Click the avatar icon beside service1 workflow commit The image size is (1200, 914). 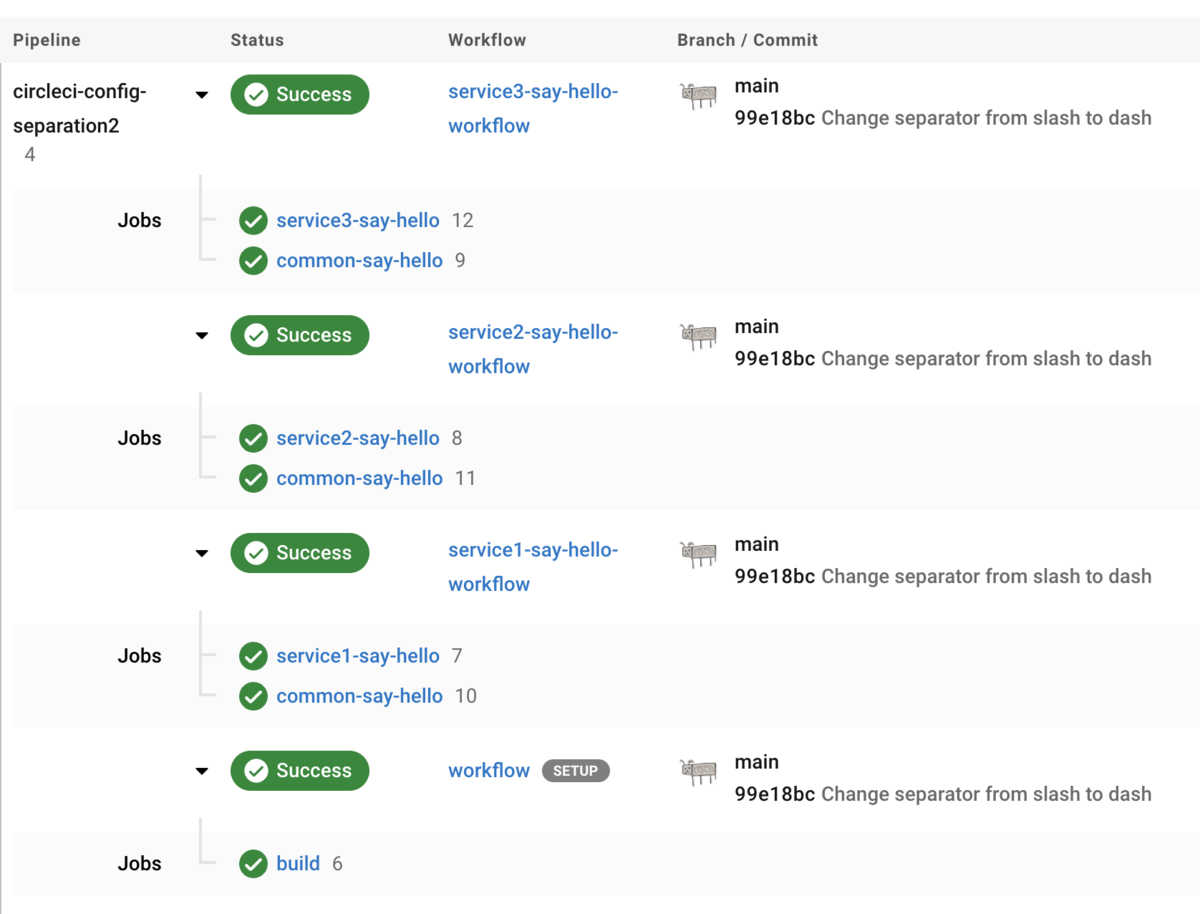click(x=698, y=554)
